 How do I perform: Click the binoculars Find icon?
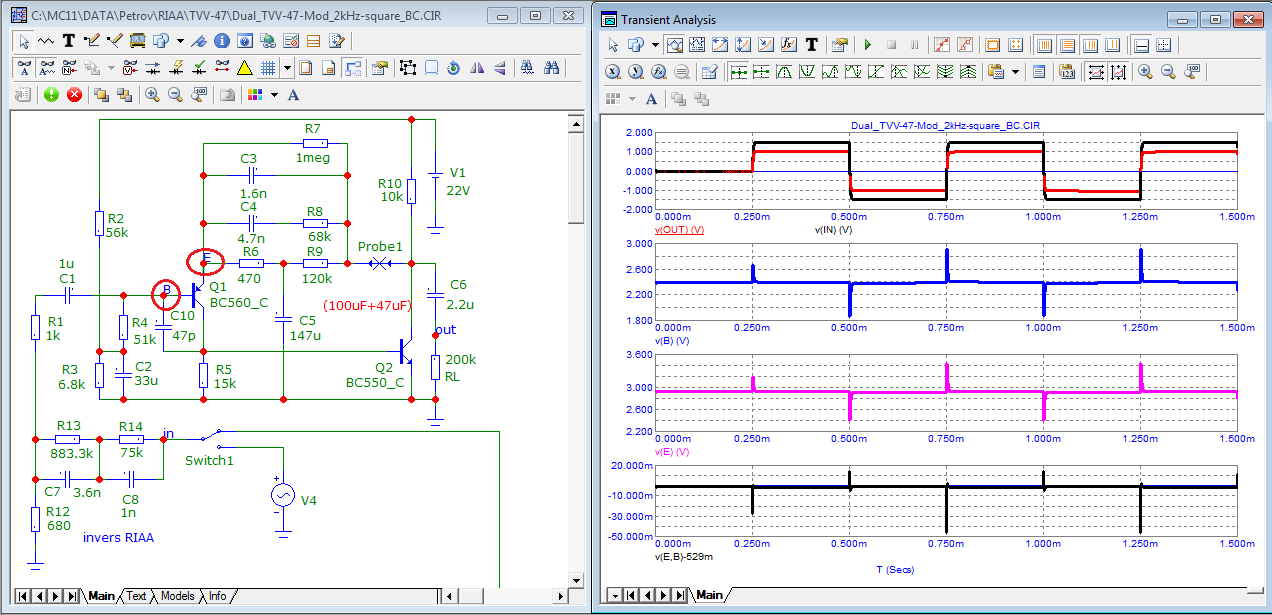pyautogui.click(x=551, y=68)
